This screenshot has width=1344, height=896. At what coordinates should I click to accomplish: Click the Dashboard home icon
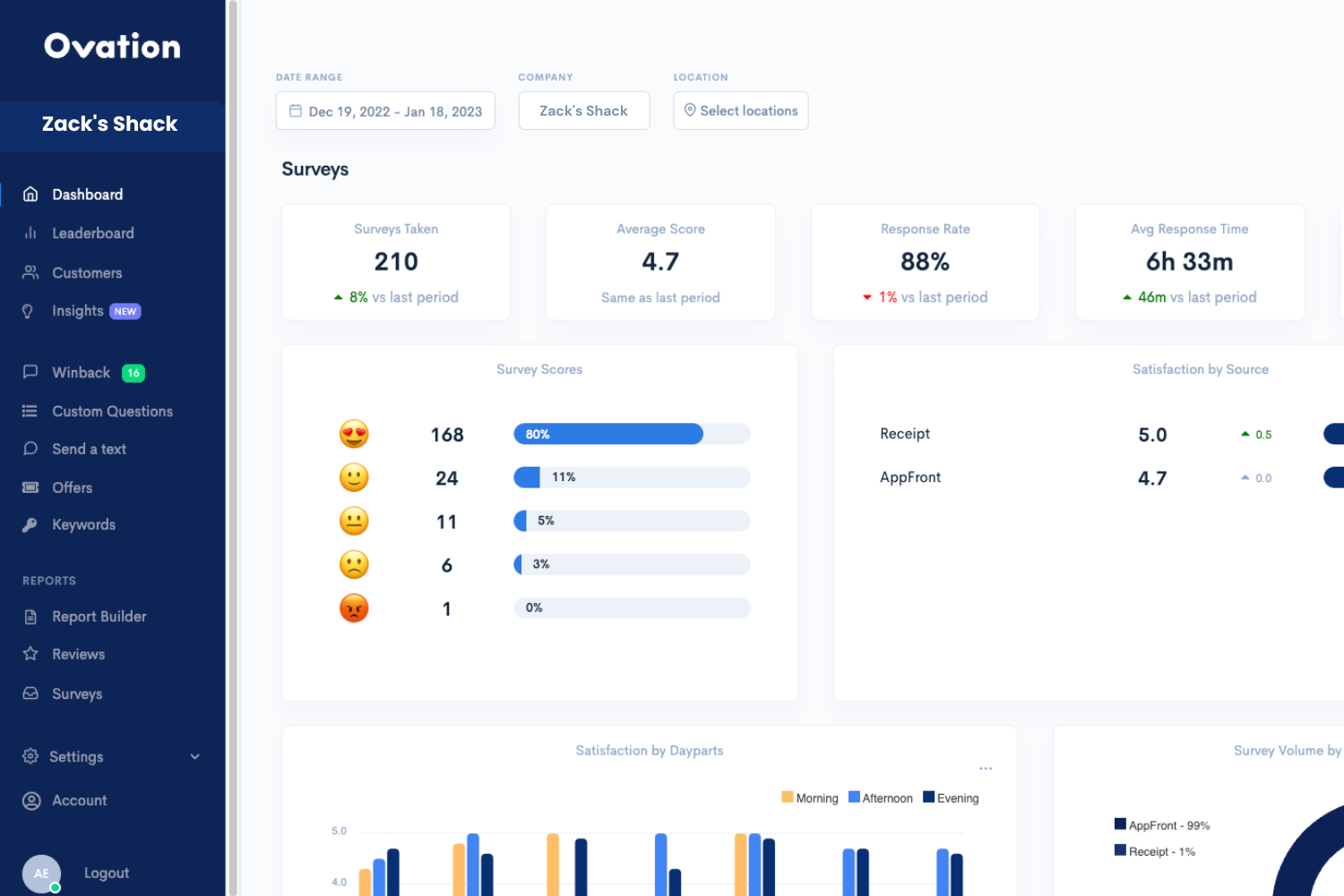tap(30, 194)
